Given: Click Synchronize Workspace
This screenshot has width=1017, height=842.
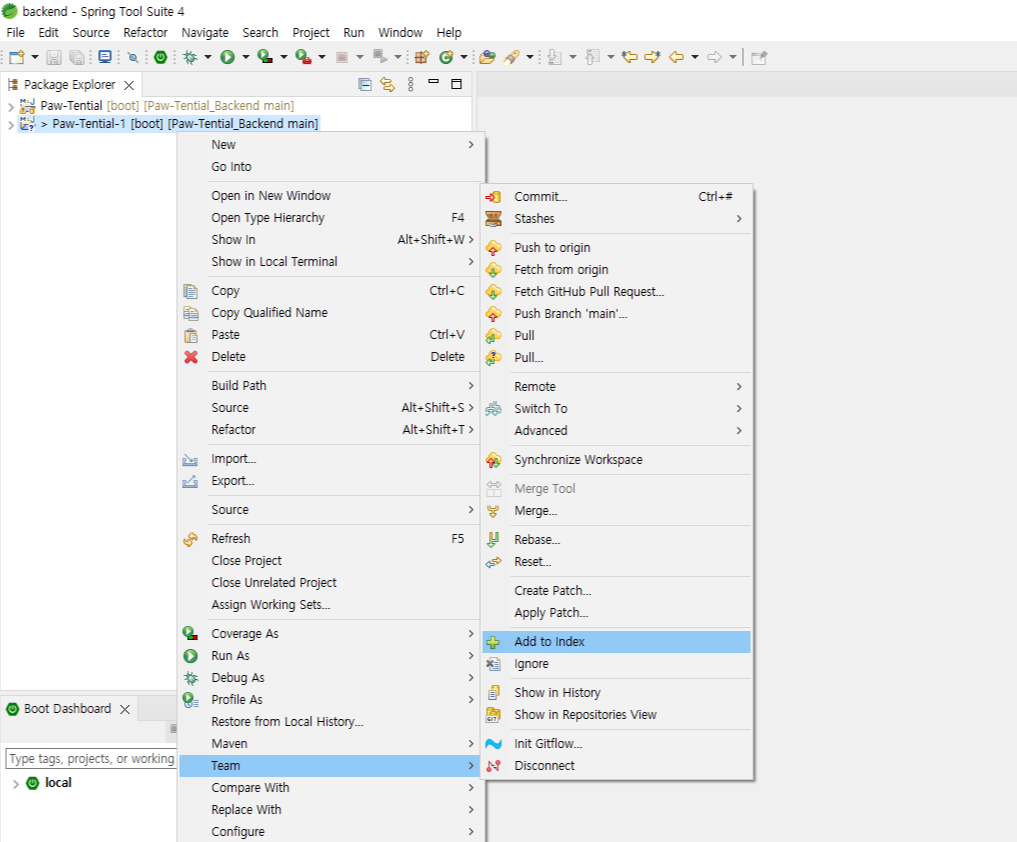Looking at the screenshot, I should (616, 460).
